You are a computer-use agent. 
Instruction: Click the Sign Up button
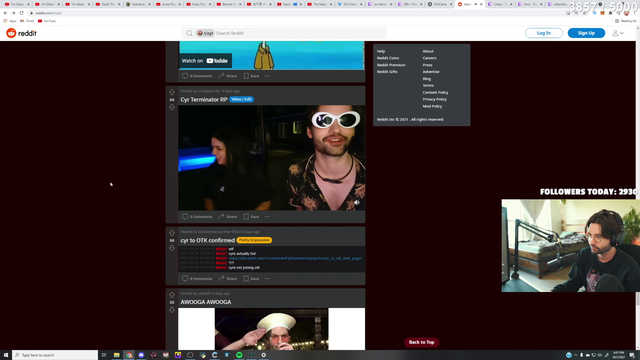586,33
